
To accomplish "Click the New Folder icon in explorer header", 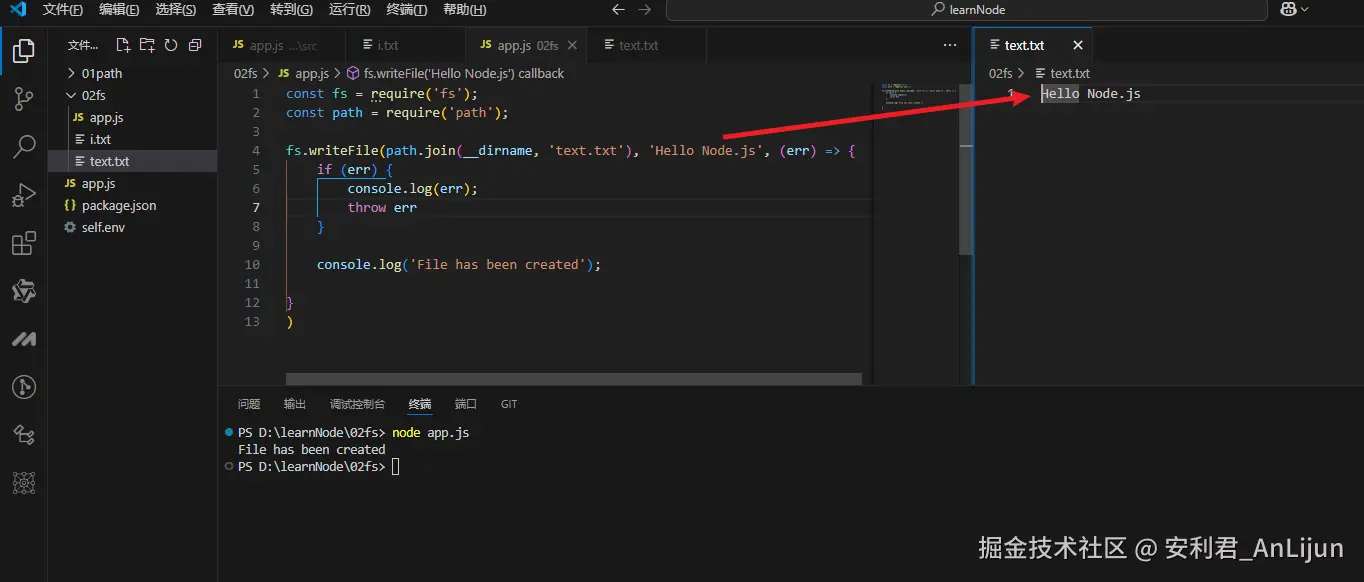I will click(x=147, y=45).
